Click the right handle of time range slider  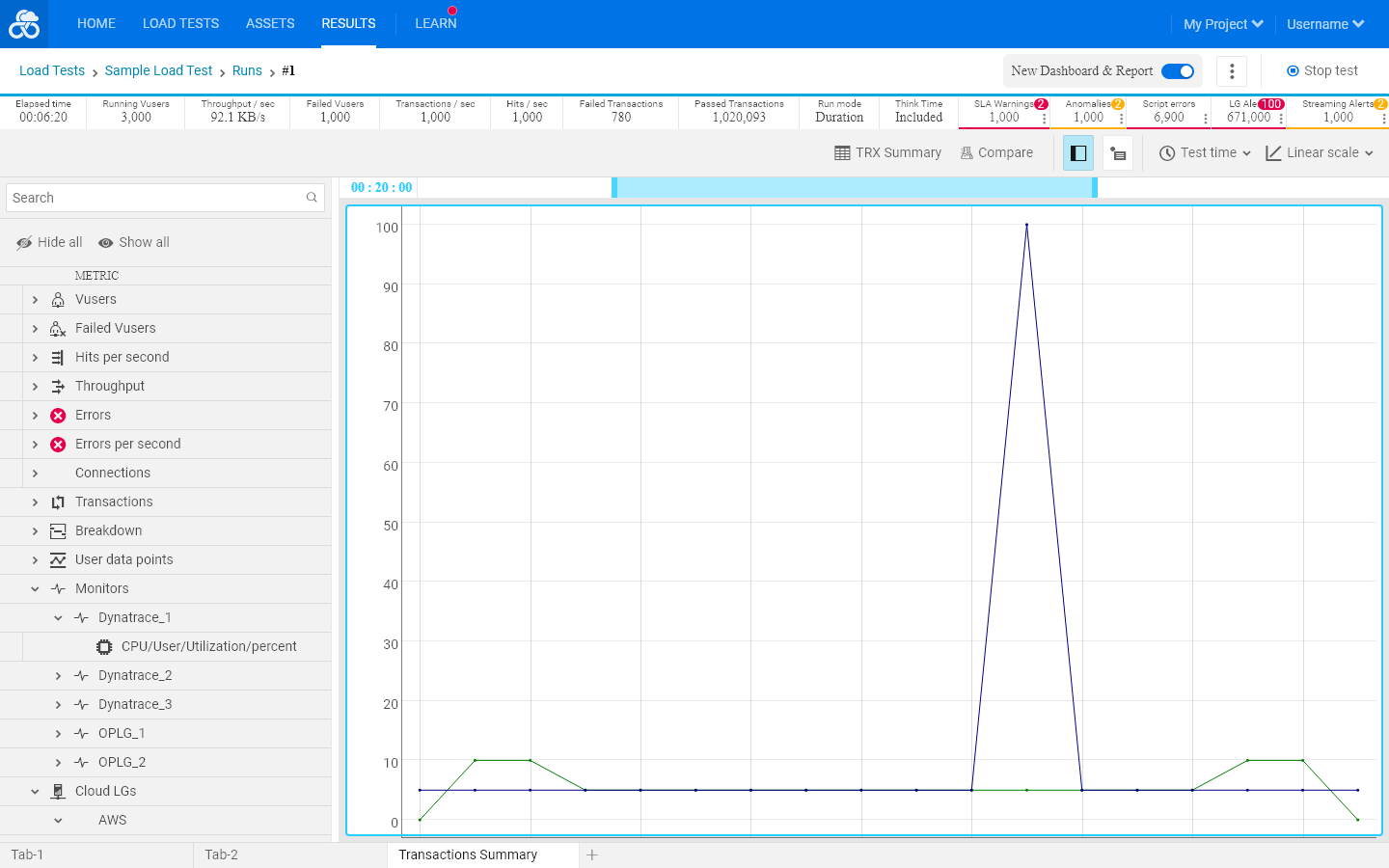coord(1095,188)
